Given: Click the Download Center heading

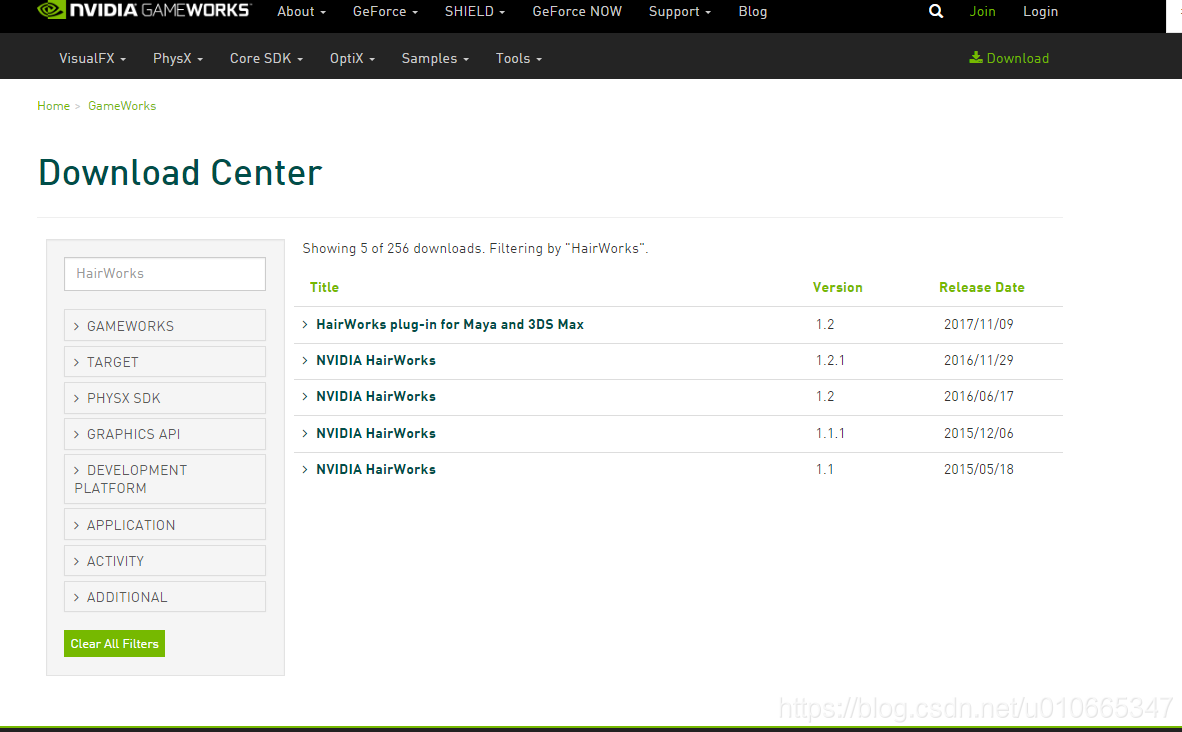Looking at the screenshot, I should [x=180, y=173].
